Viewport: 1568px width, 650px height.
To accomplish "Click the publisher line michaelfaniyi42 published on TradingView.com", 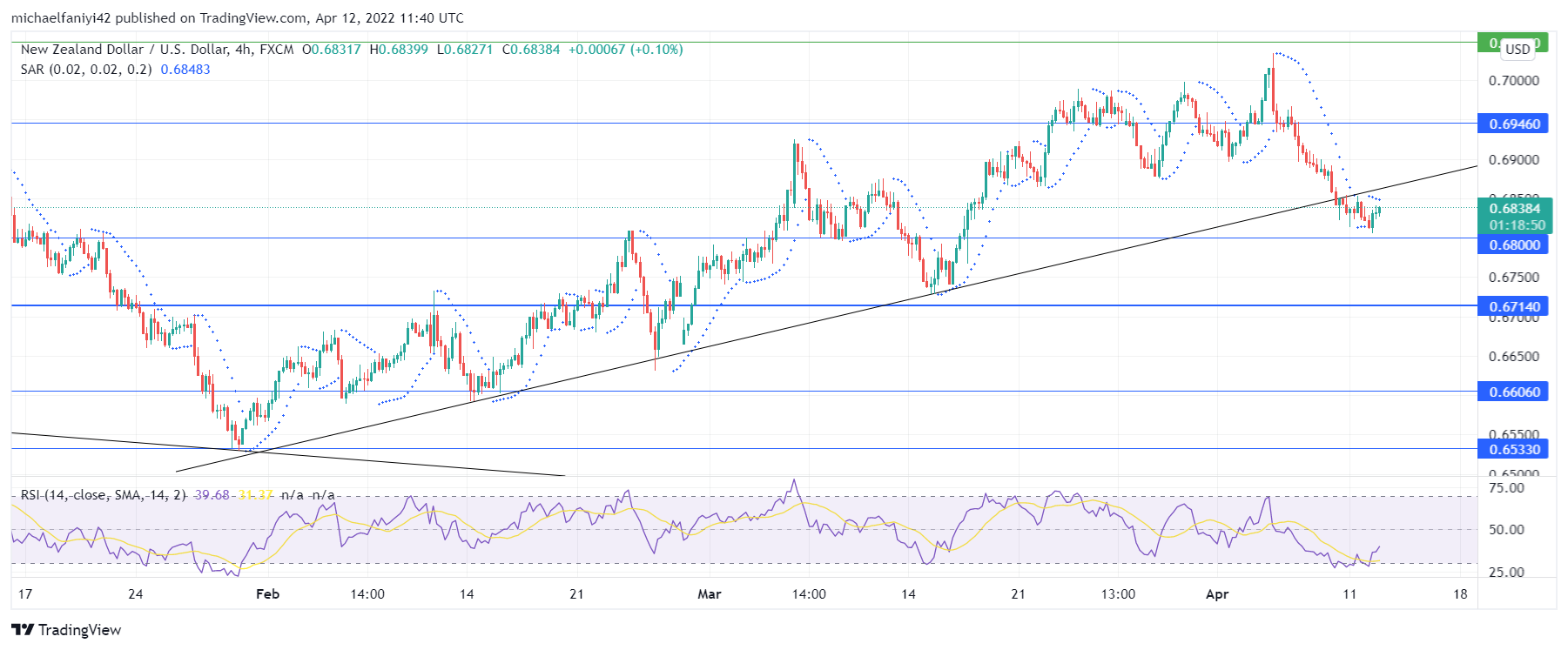I will click(237, 17).
